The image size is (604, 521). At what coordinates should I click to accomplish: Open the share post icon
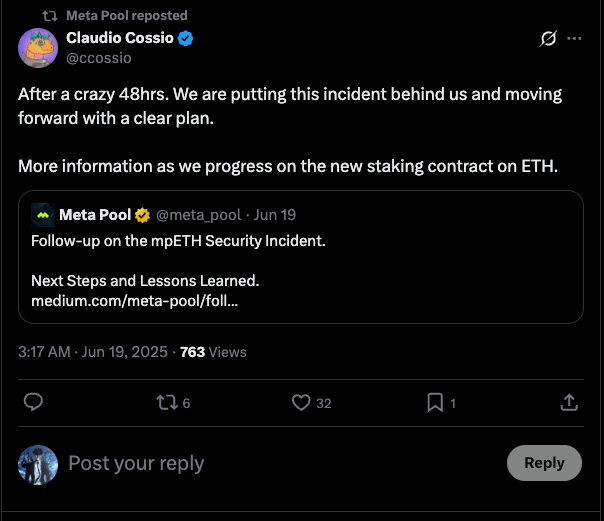[568, 402]
